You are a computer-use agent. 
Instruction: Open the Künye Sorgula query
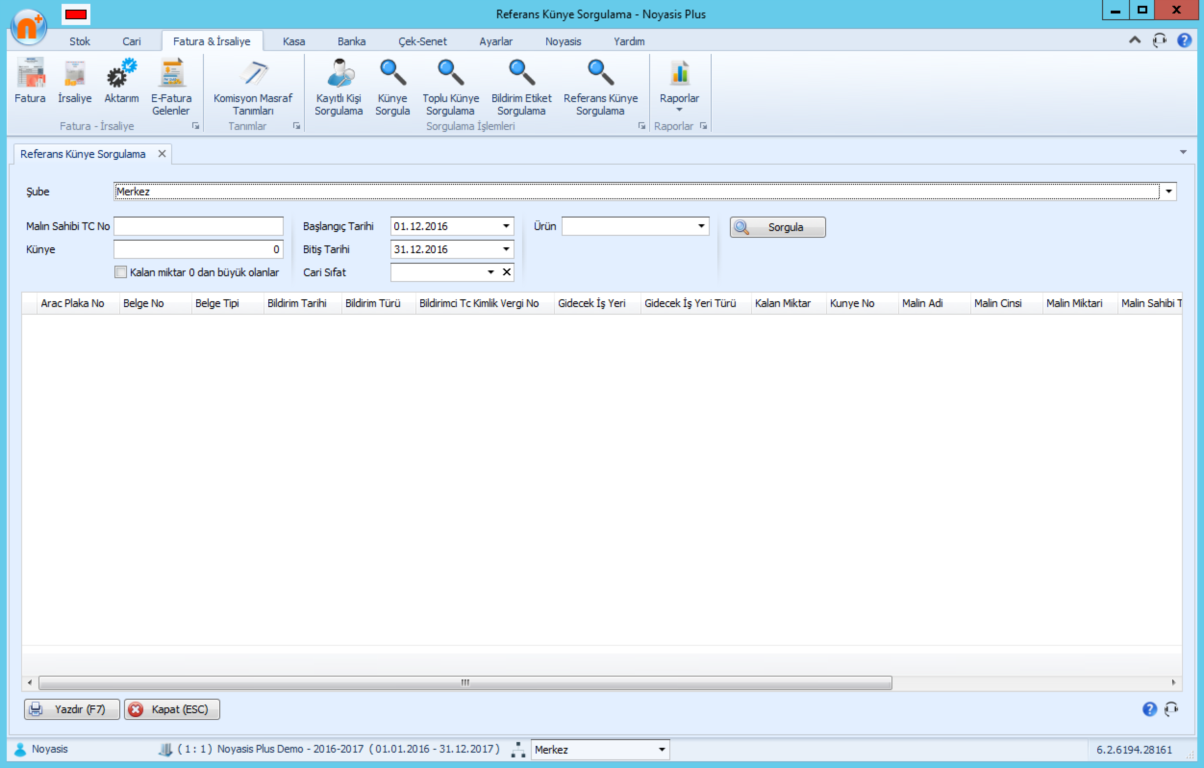(x=393, y=88)
